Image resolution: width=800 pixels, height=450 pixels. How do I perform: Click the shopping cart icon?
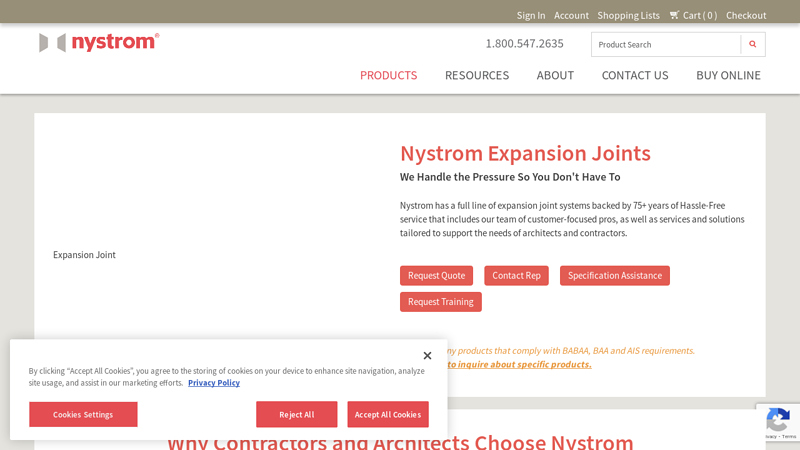pyautogui.click(x=674, y=15)
